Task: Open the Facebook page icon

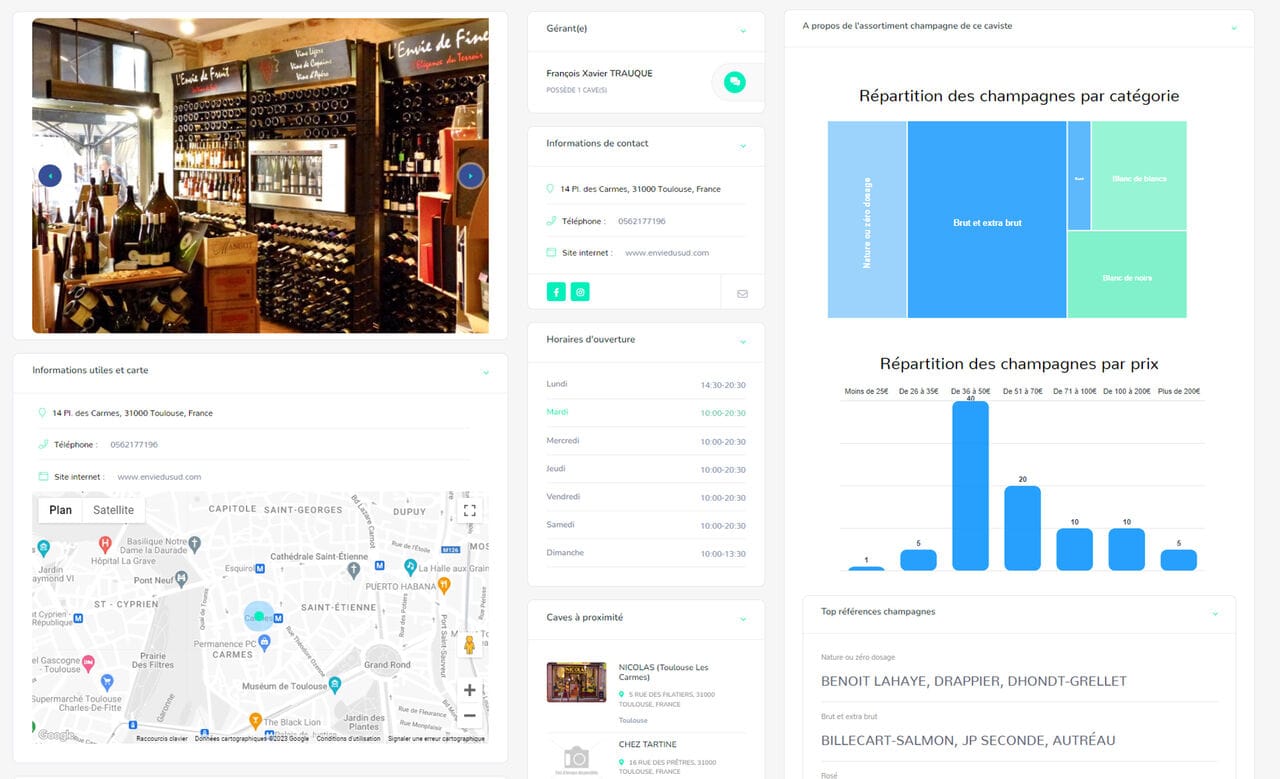Action: (x=556, y=292)
